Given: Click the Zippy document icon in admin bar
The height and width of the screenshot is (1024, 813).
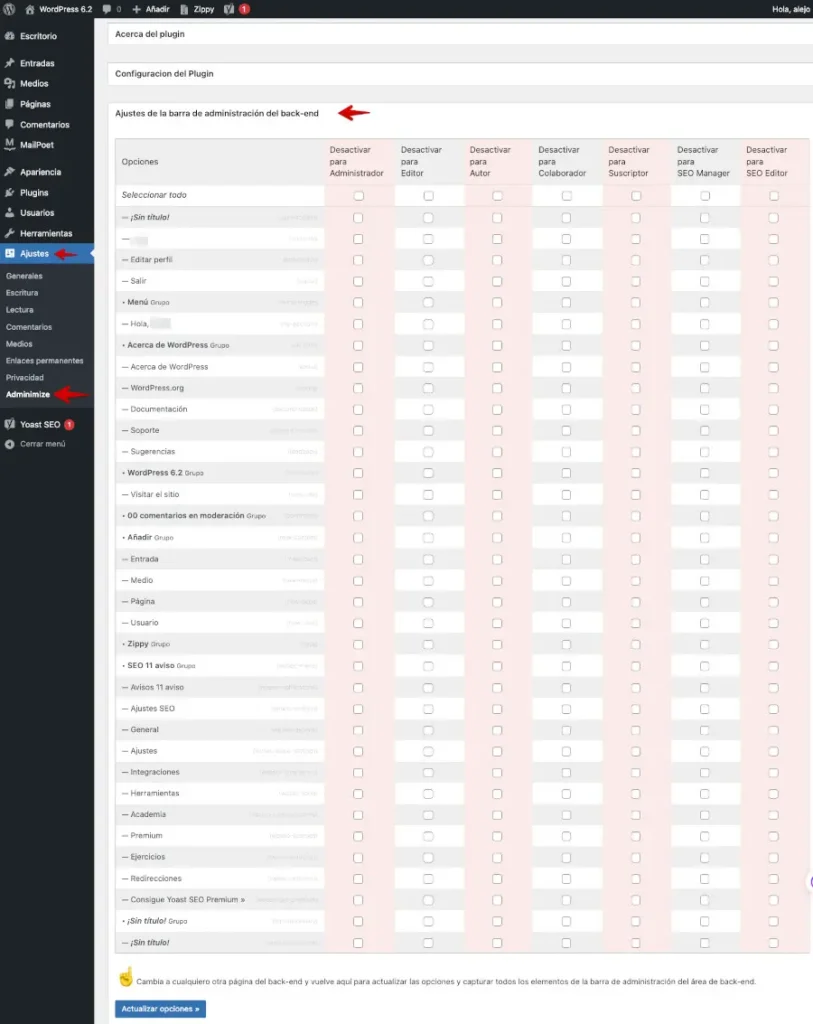Looking at the screenshot, I should click(184, 9).
